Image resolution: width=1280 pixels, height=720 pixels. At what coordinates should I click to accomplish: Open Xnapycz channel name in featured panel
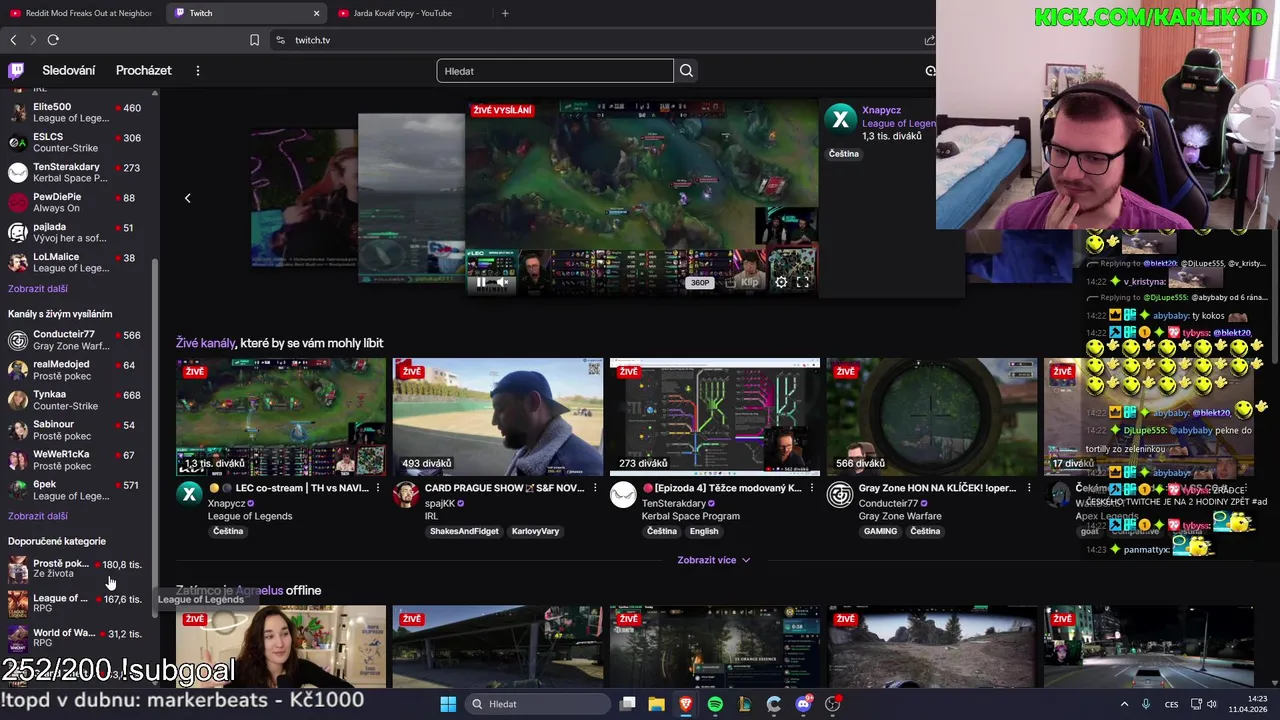coord(882,110)
